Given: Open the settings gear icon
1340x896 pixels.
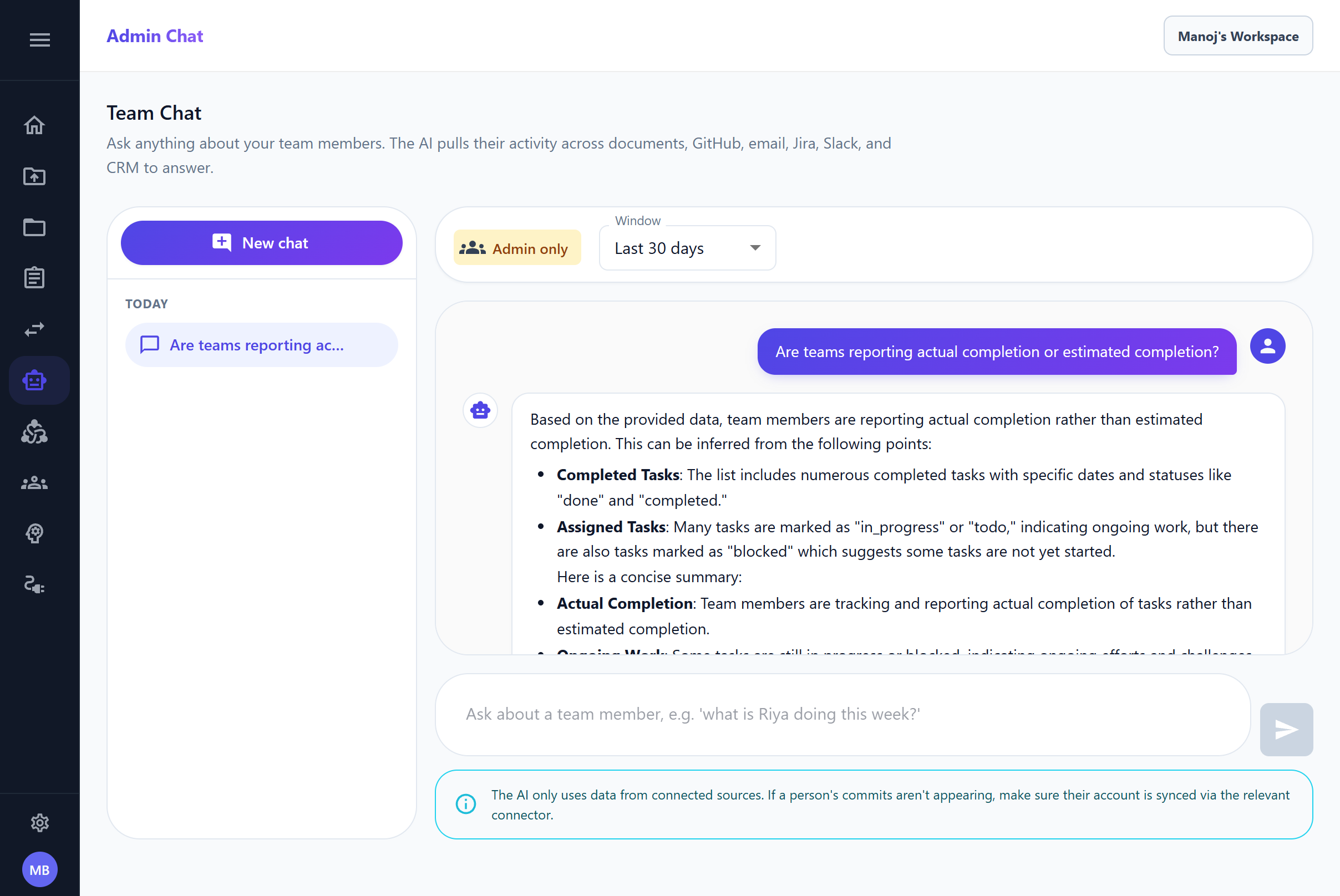Looking at the screenshot, I should click(39, 823).
